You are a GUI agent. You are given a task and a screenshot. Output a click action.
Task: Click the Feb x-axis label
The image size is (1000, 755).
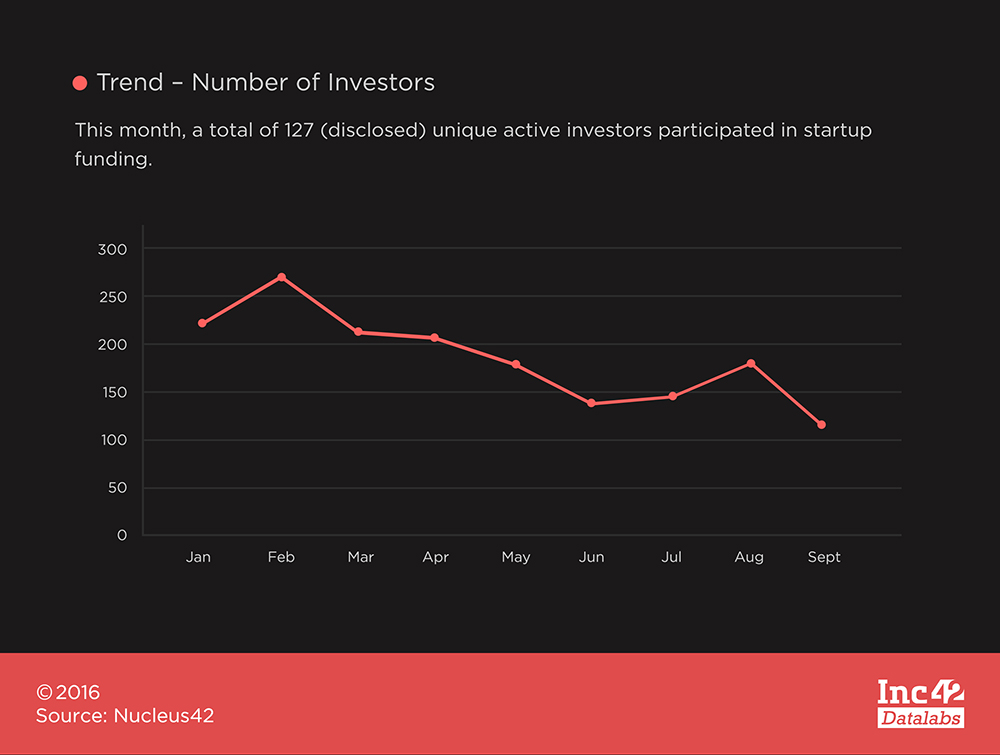[281, 557]
